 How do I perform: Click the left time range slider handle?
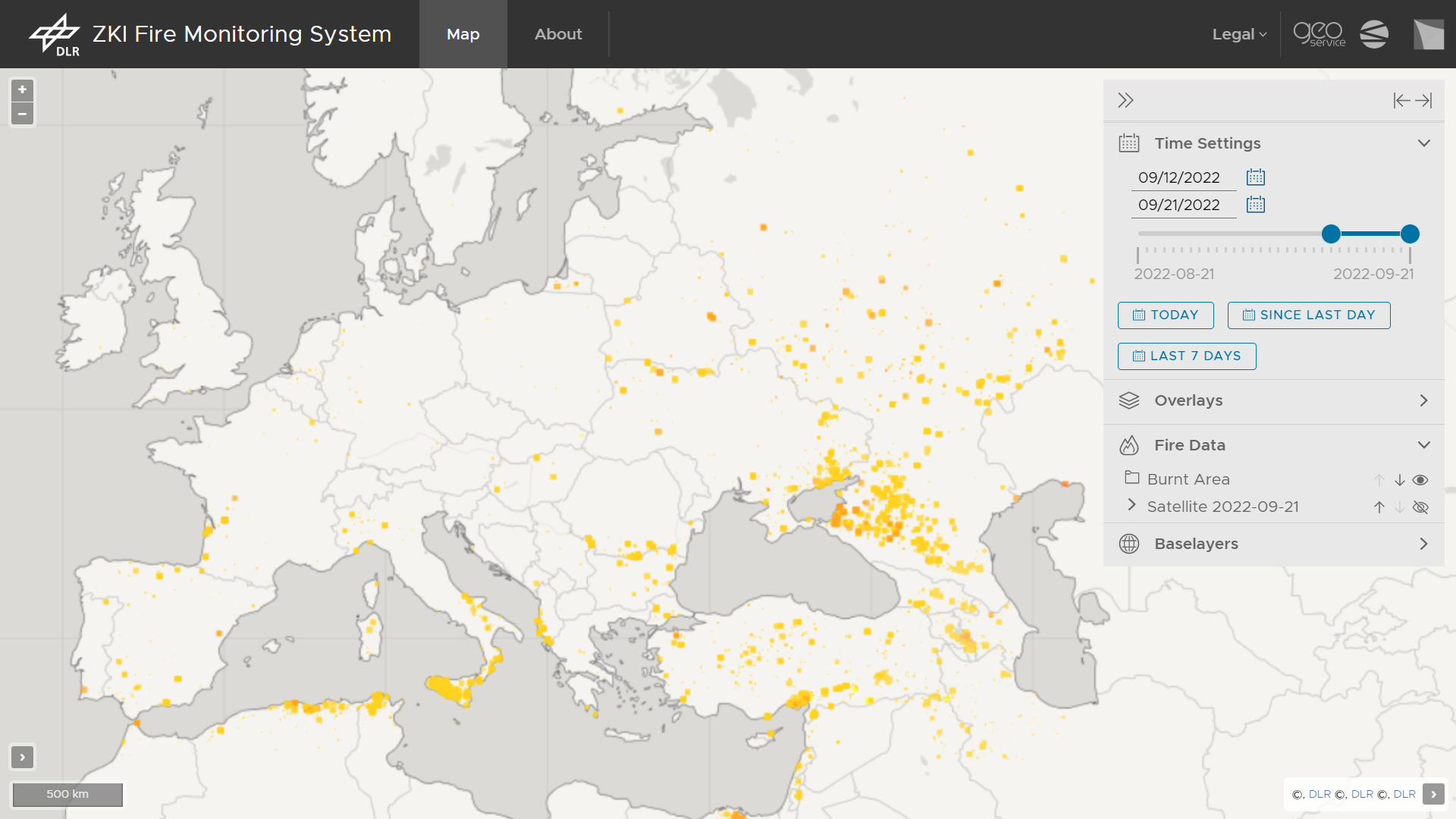click(x=1331, y=234)
